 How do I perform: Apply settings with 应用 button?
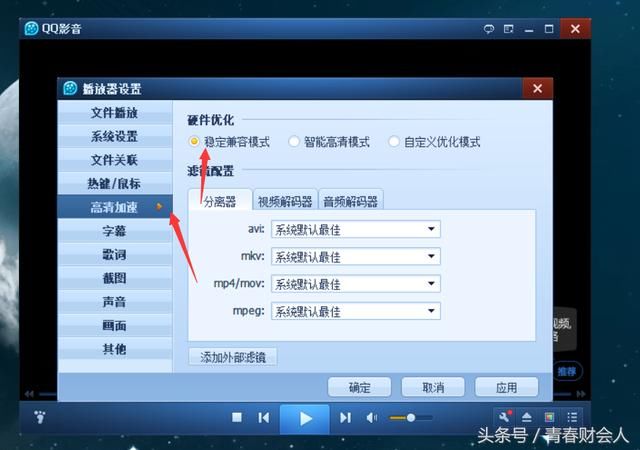[506, 387]
